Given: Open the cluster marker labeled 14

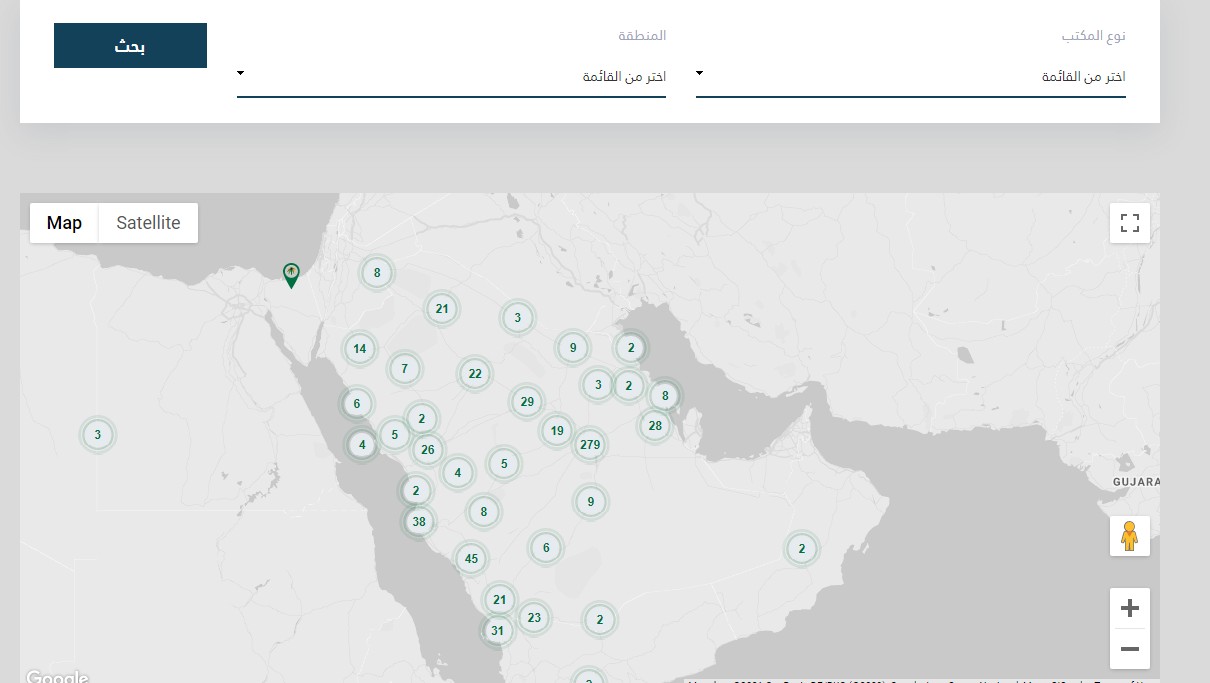Looking at the screenshot, I should pos(360,349).
